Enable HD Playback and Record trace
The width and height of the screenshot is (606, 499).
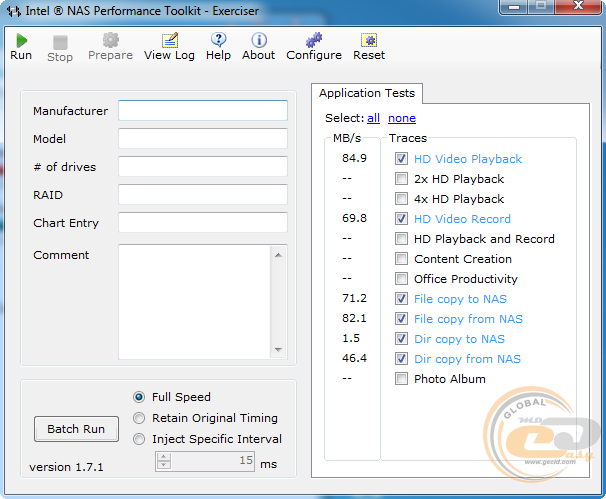coord(401,238)
